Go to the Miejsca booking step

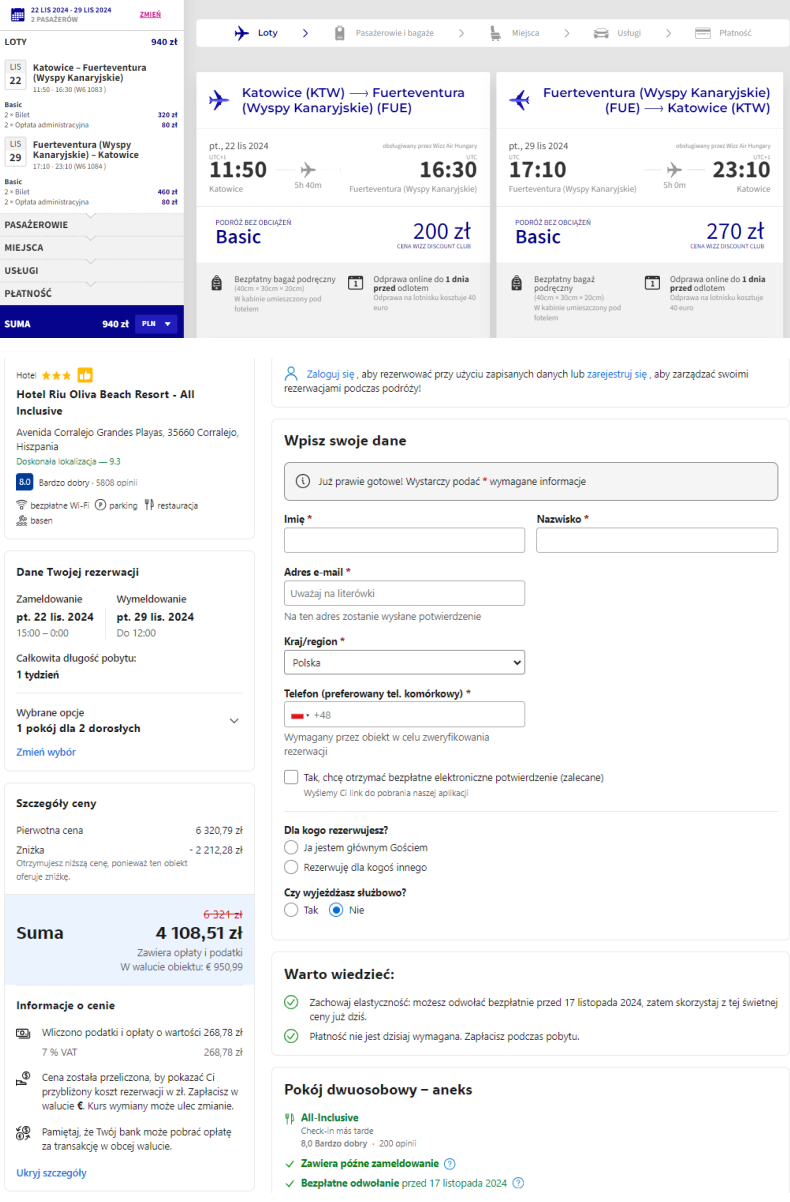point(515,33)
